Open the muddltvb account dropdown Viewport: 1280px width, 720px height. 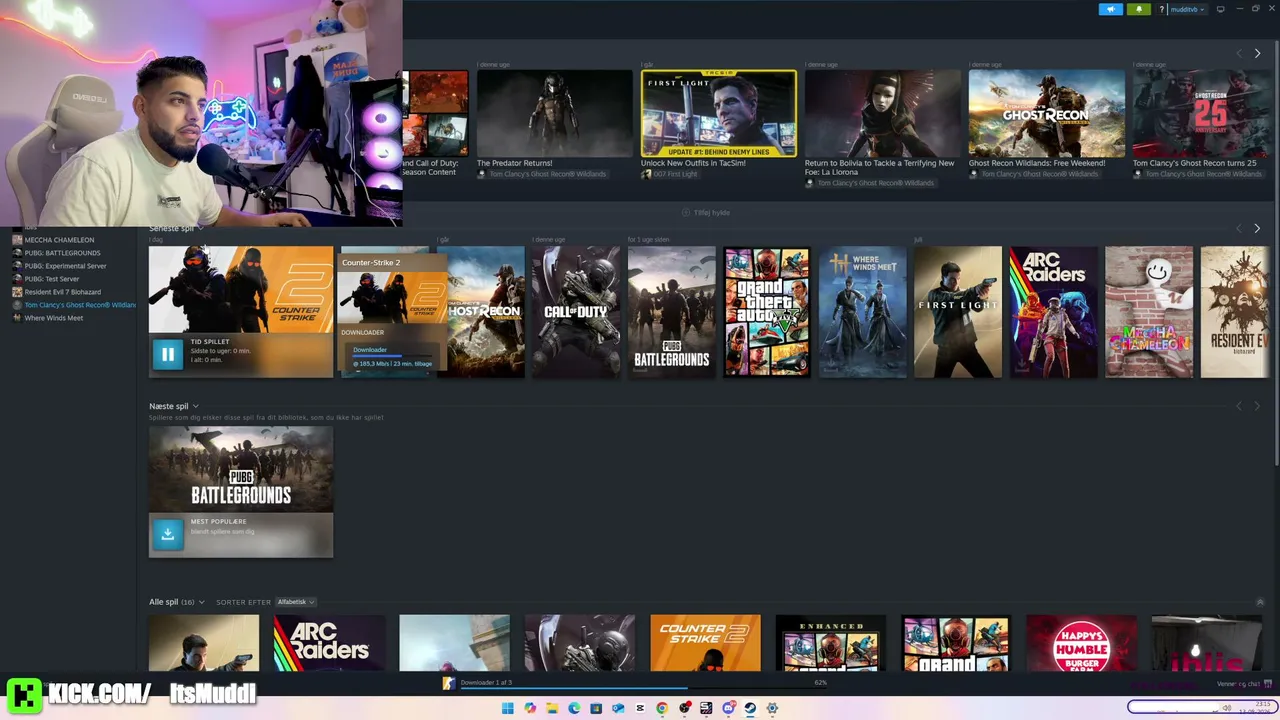tap(1187, 9)
